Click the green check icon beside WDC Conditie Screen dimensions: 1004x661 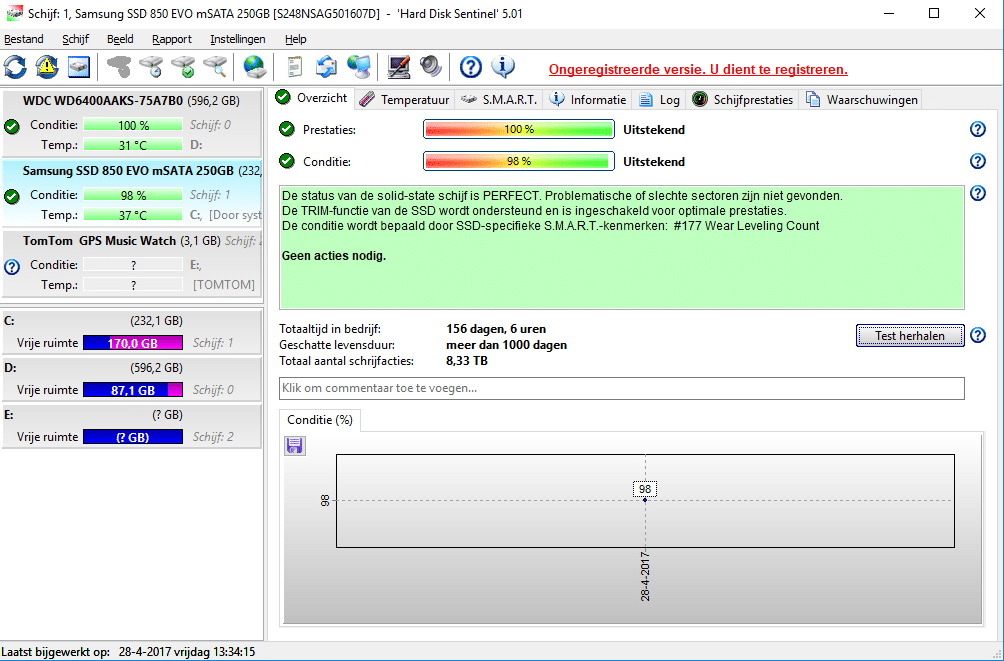point(12,127)
